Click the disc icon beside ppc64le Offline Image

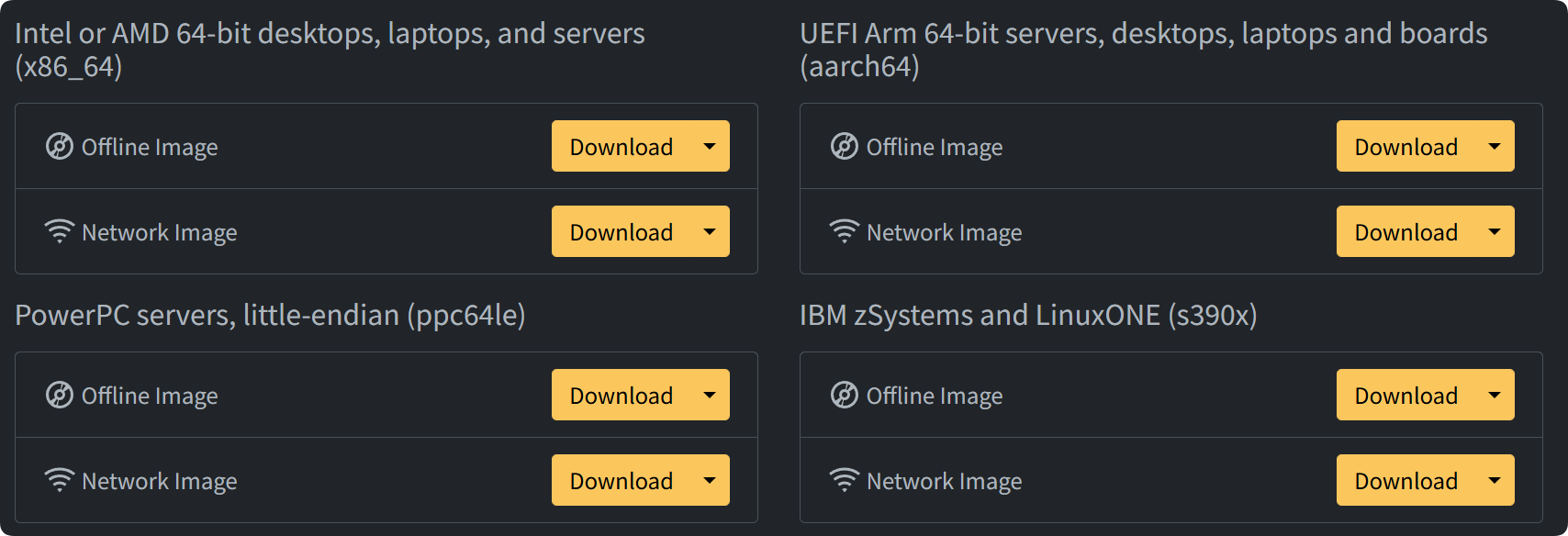click(60, 396)
